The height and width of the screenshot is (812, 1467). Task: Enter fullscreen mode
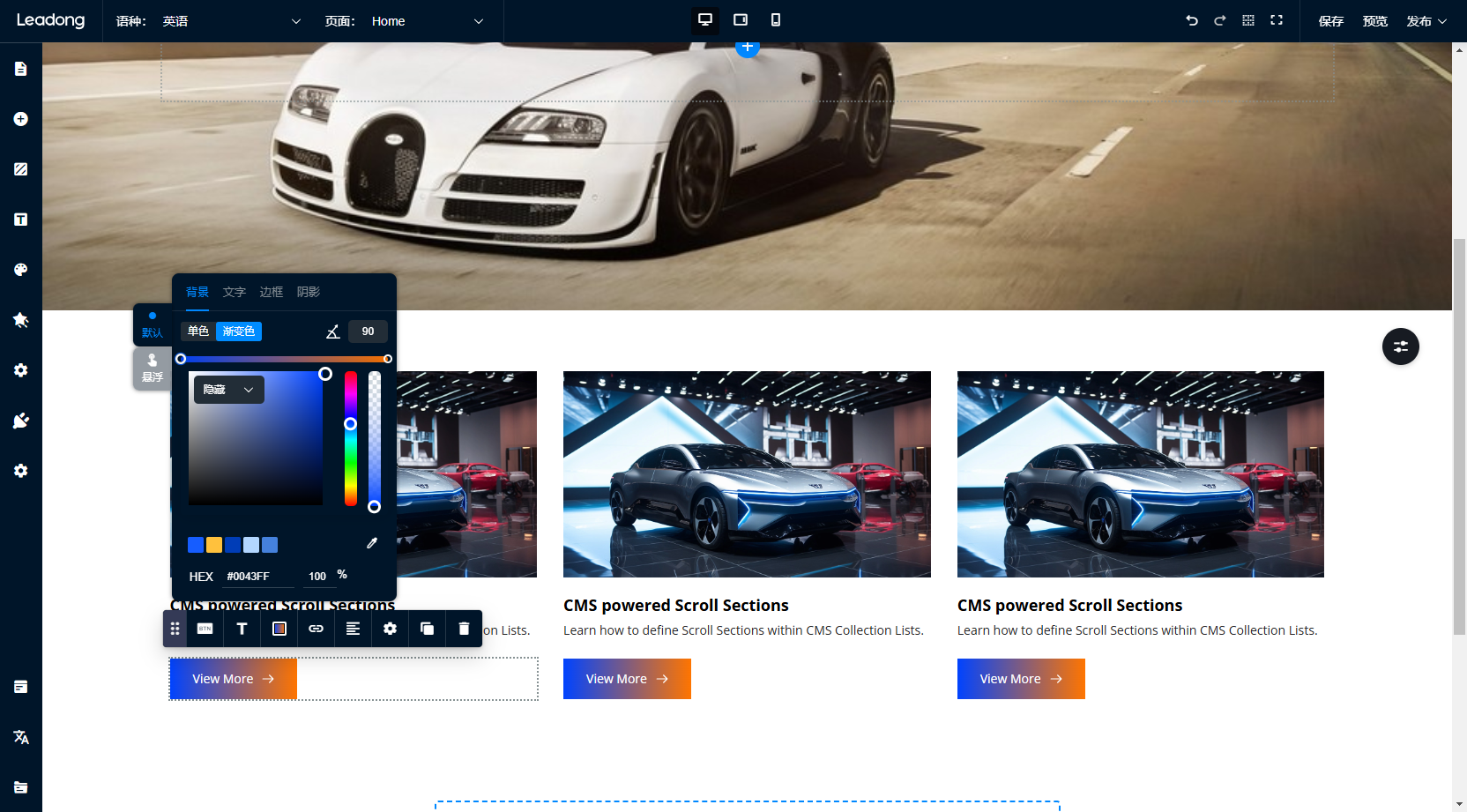[1277, 20]
